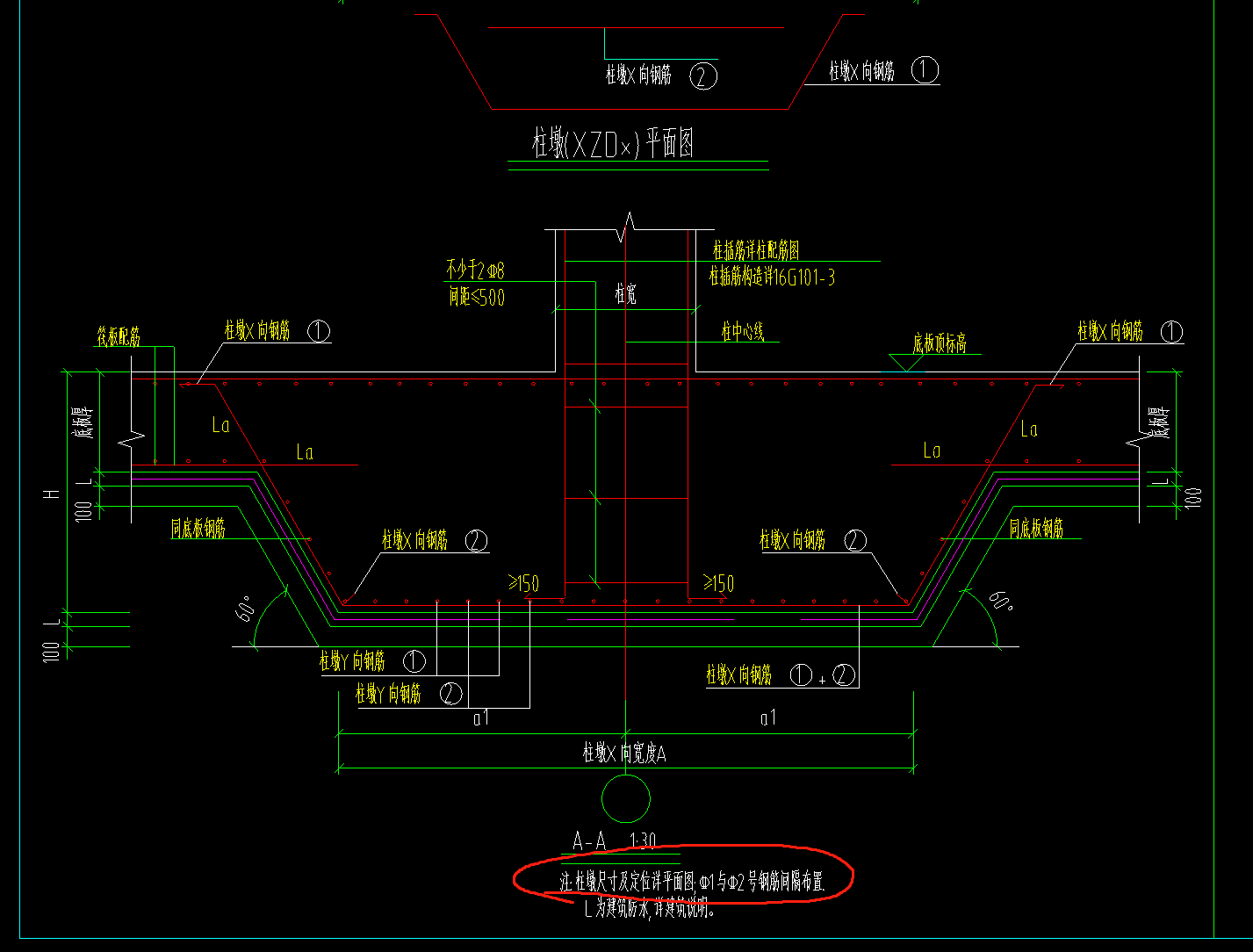Select the "a1" dimension left of centerline
Screen dimensions: 1253x952
tap(480, 718)
